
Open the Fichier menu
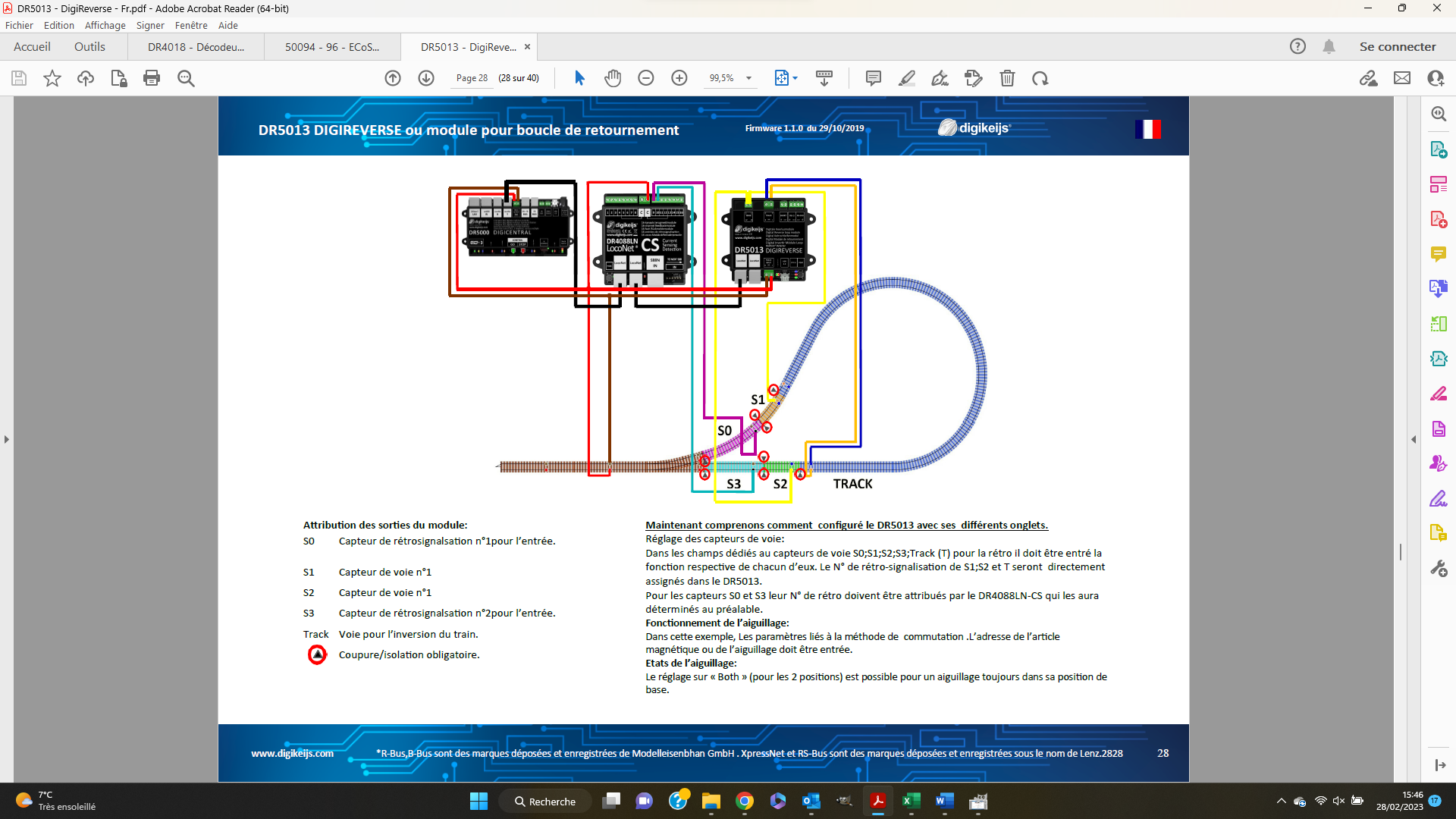coord(19,25)
